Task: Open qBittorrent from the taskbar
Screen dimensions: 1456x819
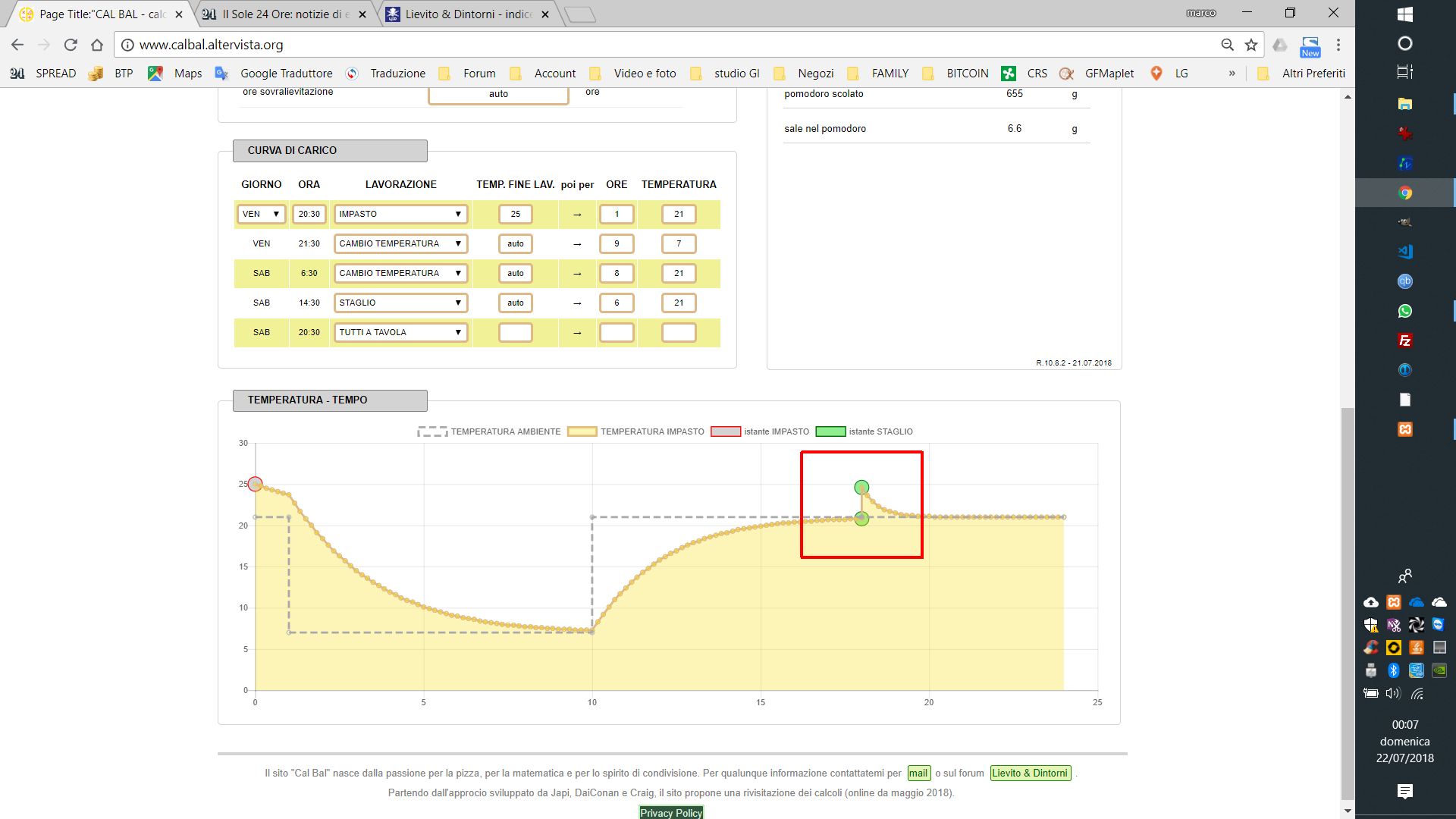Action: (x=1405, y=281)
